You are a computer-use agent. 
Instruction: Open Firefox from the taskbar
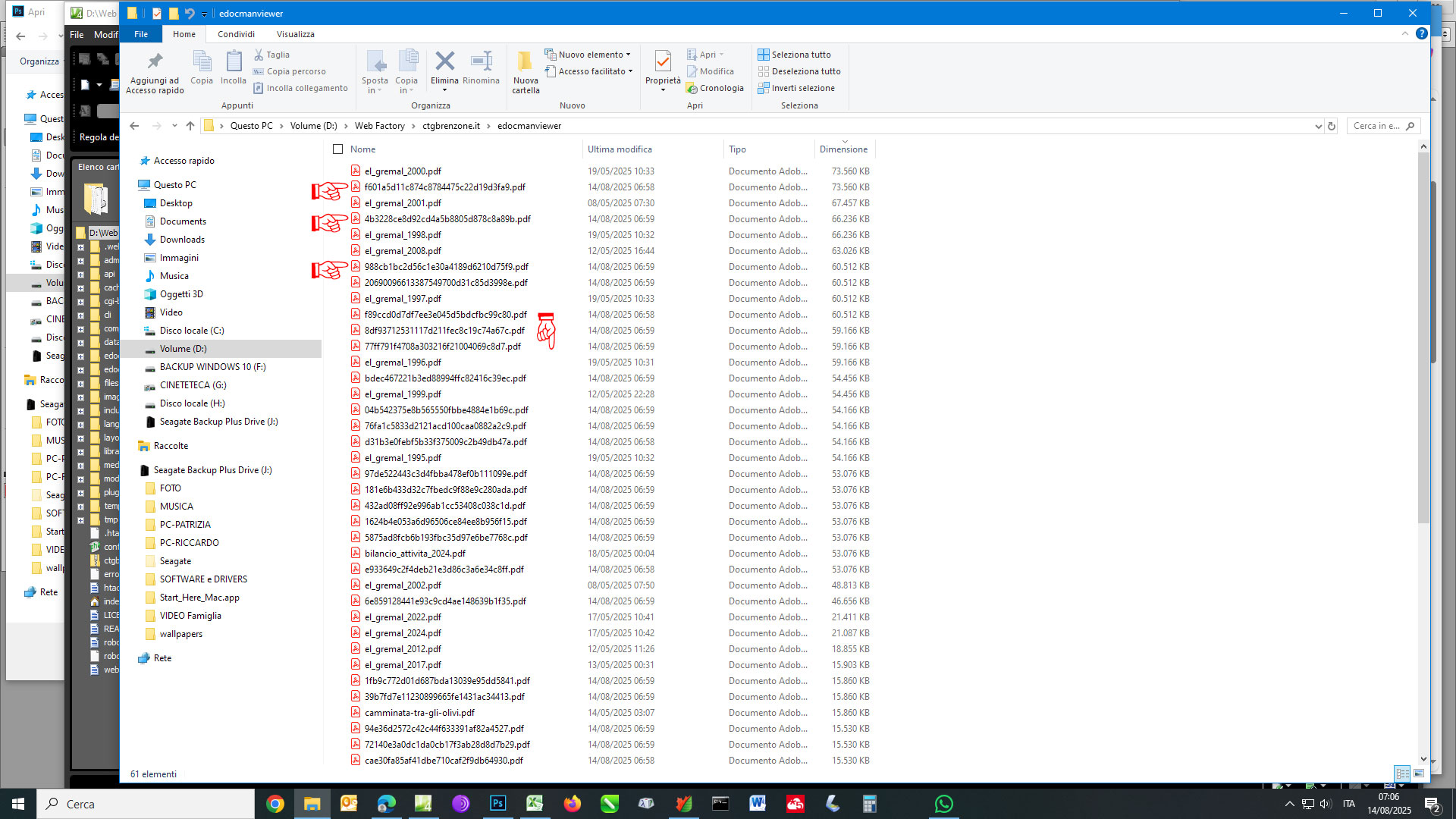click(x=572, y=804)
